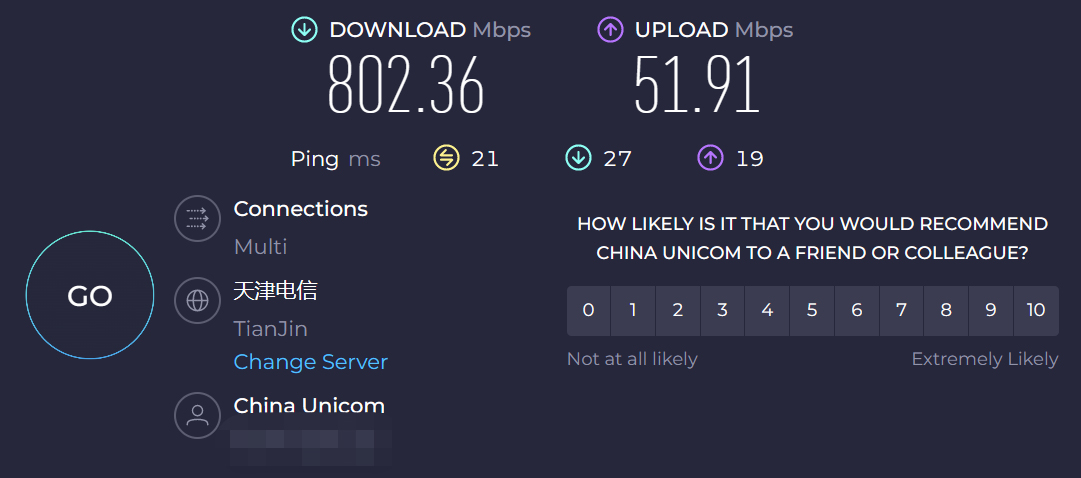
Task: Open the Change Server link
Action: pos(310,362)
